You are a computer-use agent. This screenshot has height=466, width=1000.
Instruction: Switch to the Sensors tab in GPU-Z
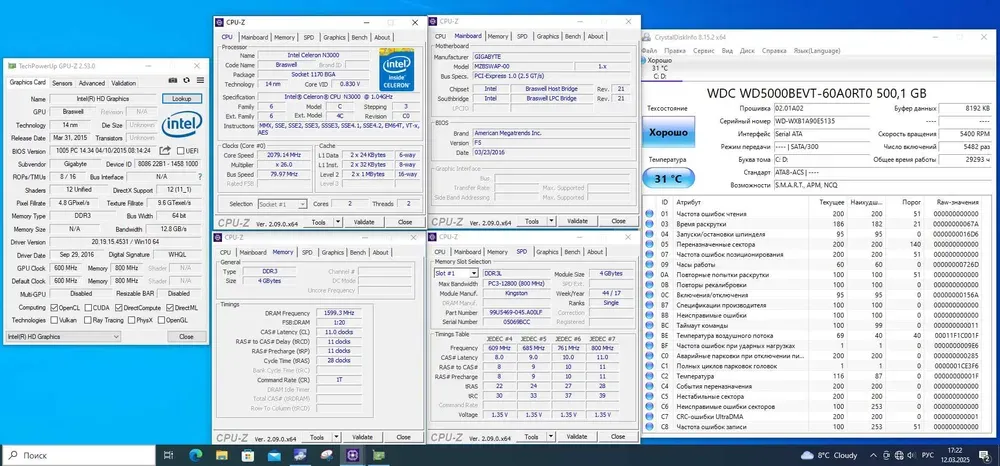[x=62, y=83]
